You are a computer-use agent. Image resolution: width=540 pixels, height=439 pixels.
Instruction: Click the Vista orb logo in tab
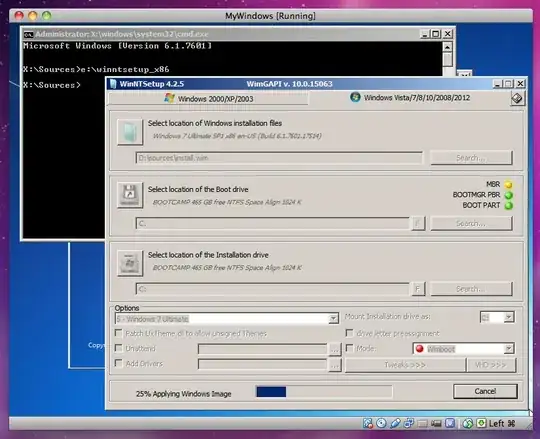pyautogui.click(x=355, y=97)
